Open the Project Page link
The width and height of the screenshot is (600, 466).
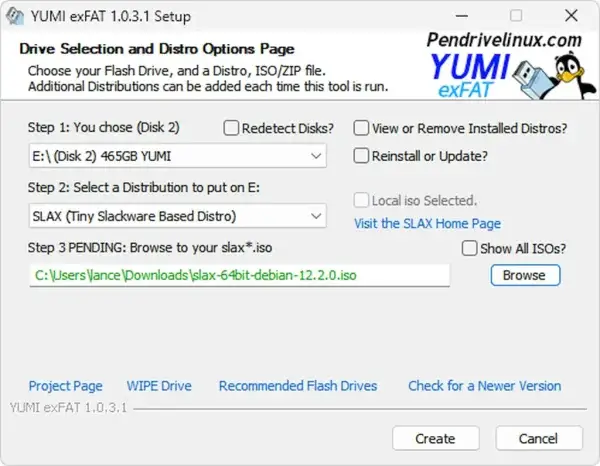[65, 386]
